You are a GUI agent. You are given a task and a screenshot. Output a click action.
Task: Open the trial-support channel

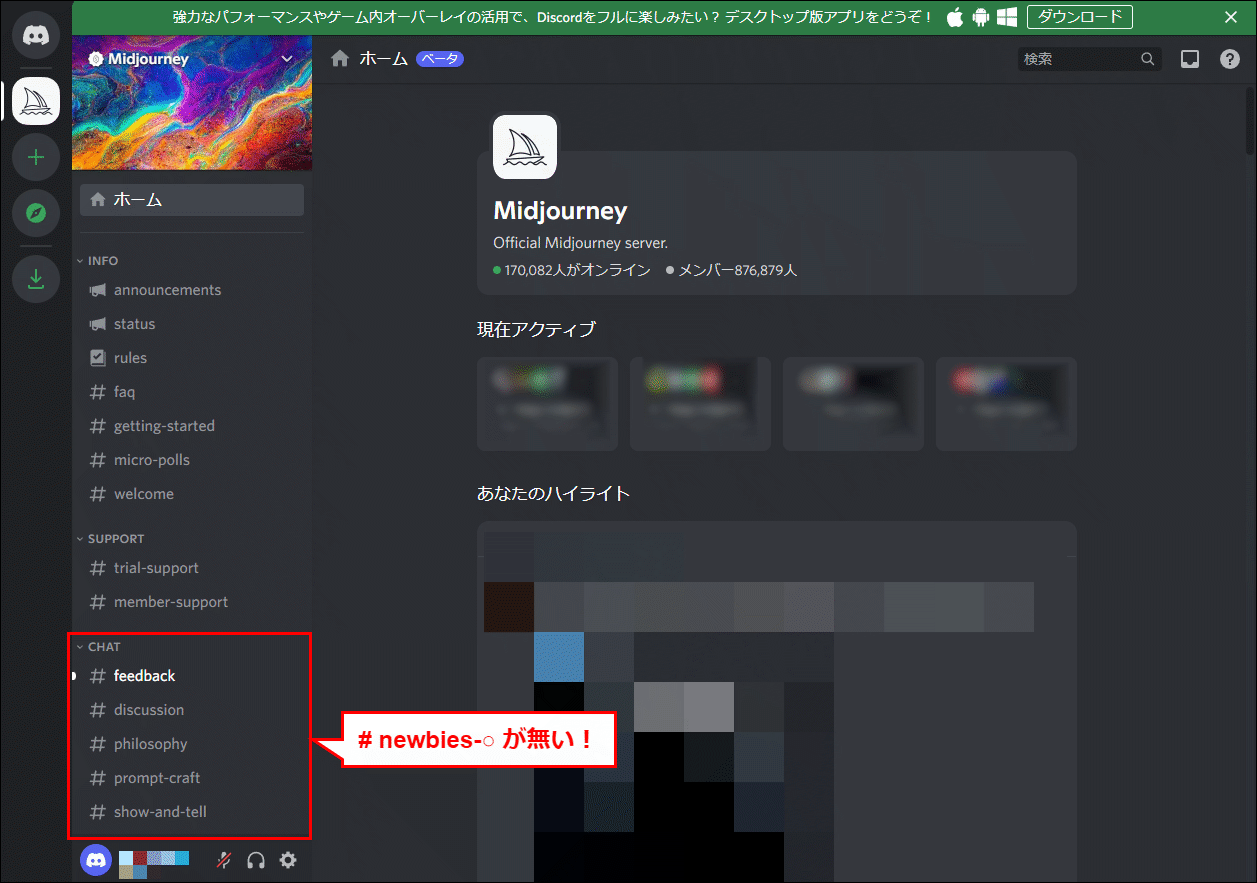point(192,568)
